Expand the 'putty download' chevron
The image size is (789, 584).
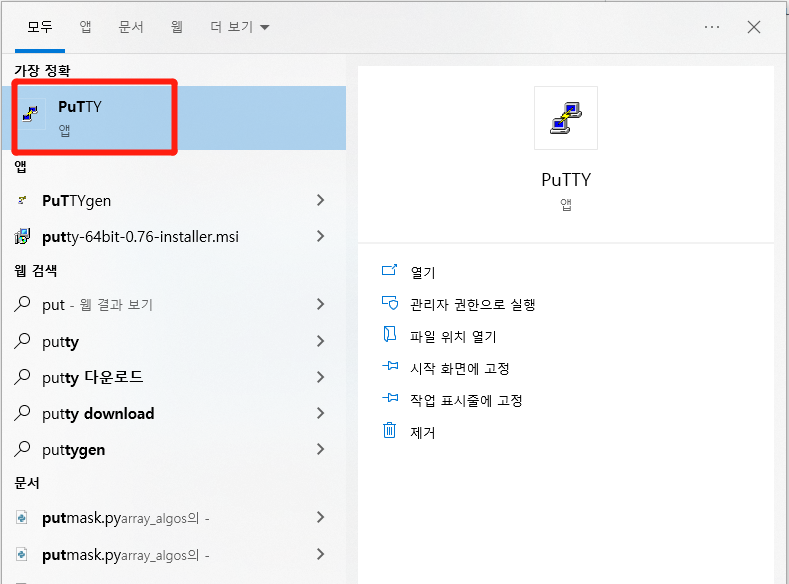click(x=321, y=413)
